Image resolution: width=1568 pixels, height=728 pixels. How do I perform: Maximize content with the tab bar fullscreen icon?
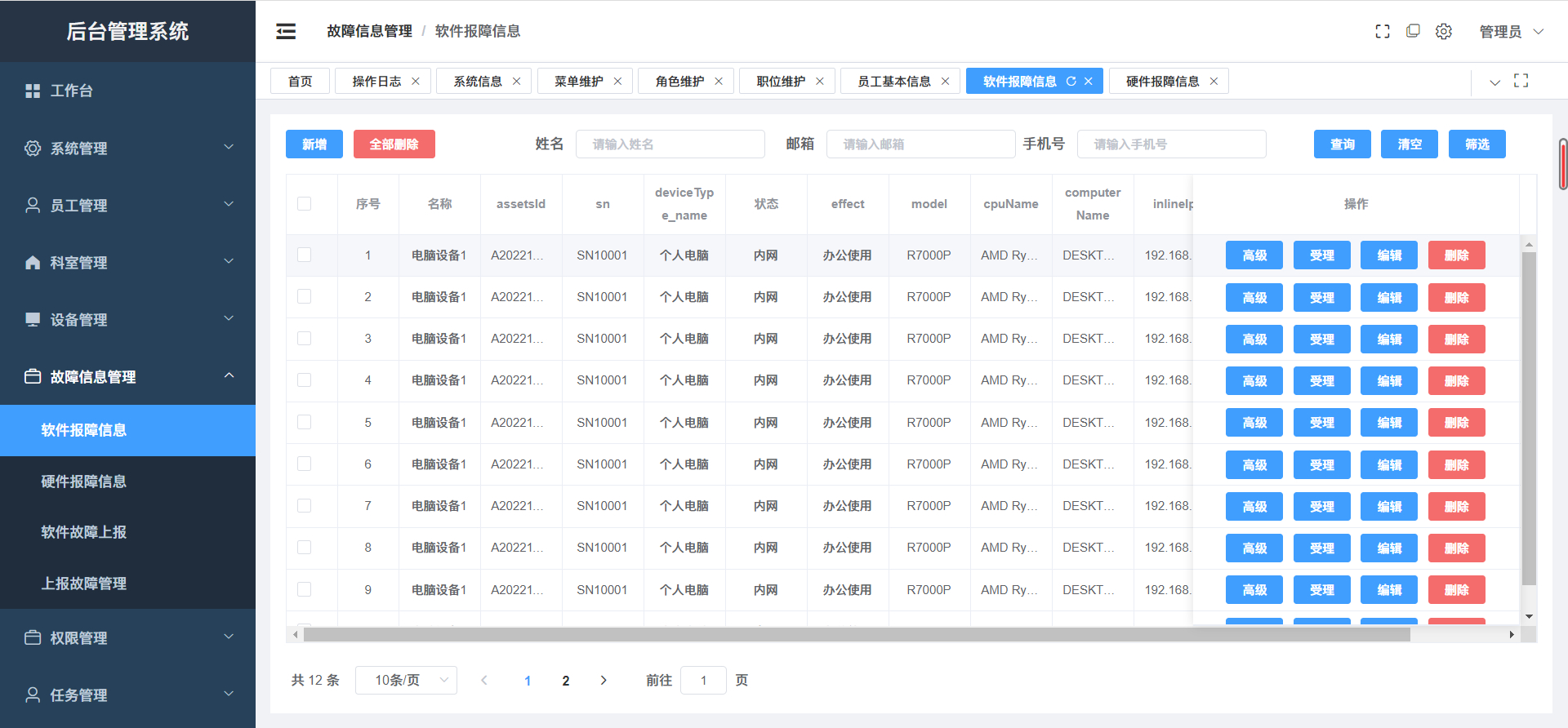pyautogui.click(x=1521, y=81)
